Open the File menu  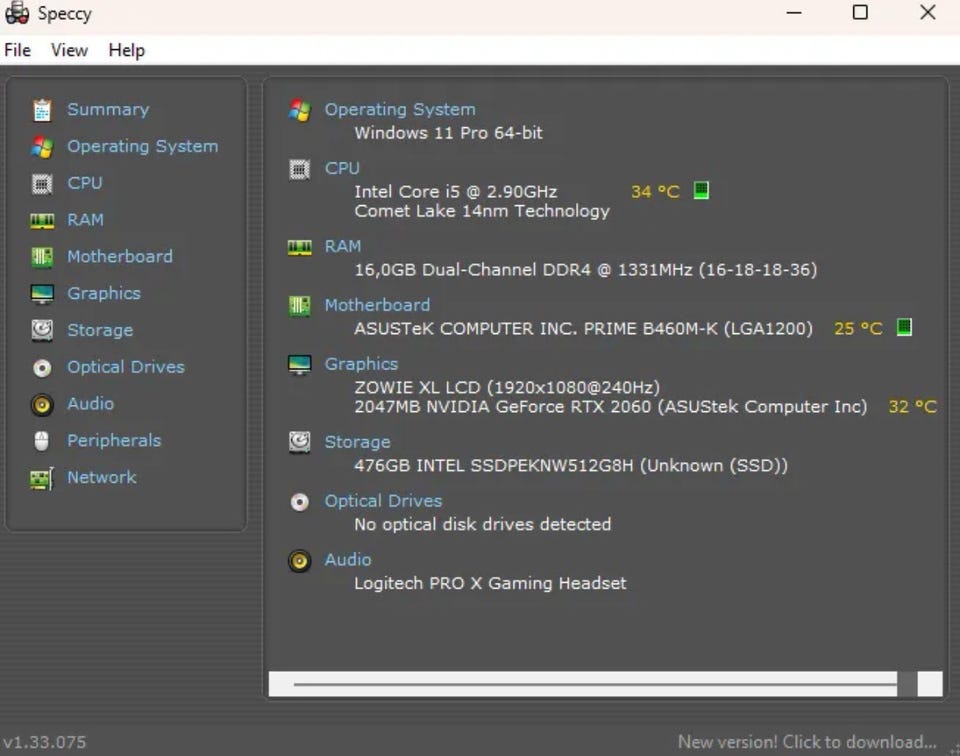17,50
